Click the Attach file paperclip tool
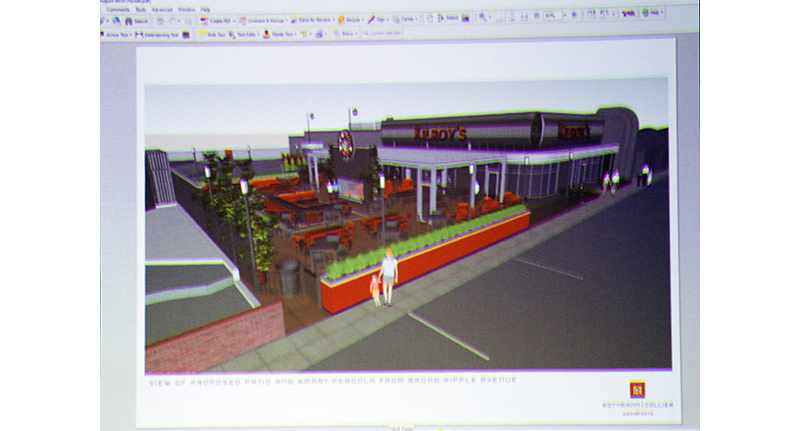The width and height of the screenshot is (800, 431). pyautogui.click(x=319, y=34)
